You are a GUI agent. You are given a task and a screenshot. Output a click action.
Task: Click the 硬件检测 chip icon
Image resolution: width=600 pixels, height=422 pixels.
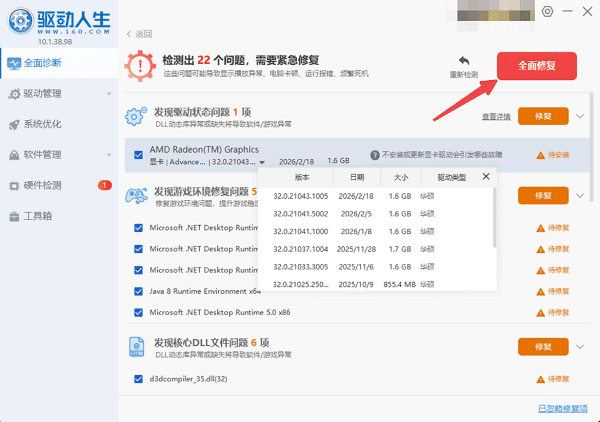click(14, 186)
